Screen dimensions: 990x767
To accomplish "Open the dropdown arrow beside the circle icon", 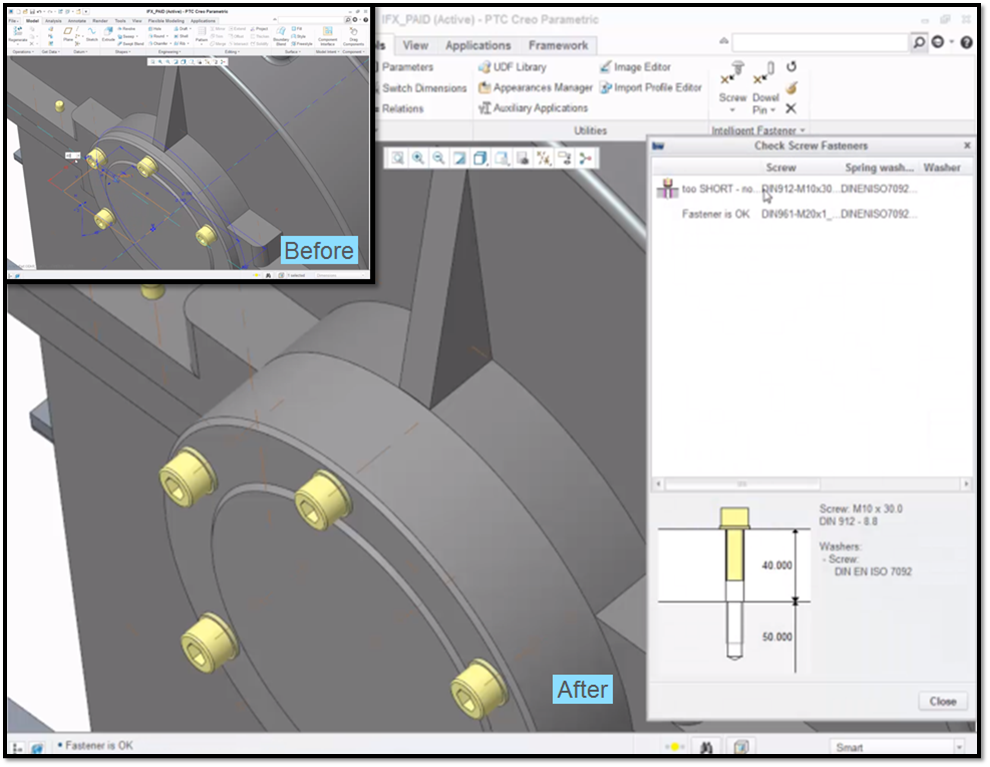I will [951, 42].
